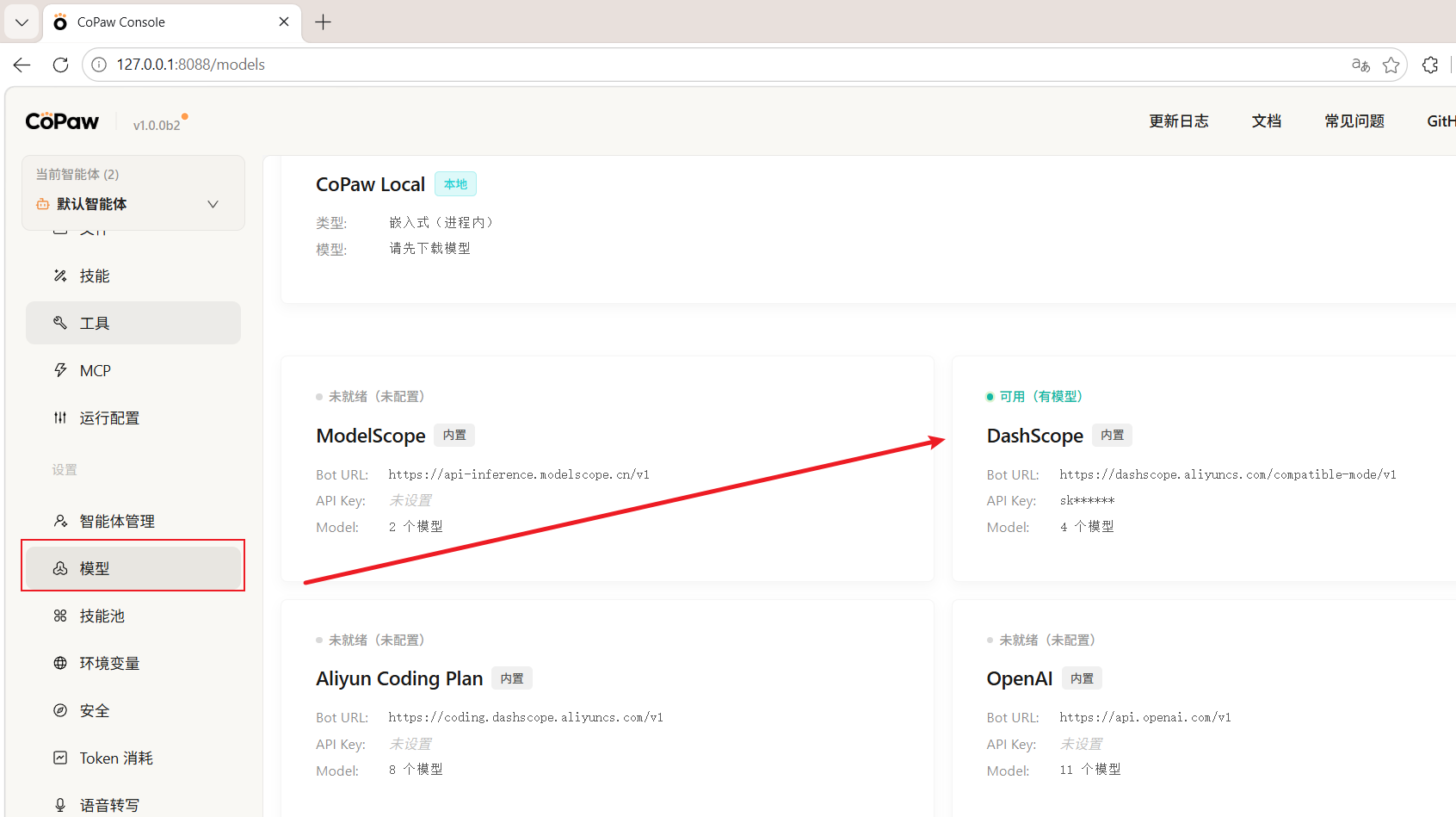The width and height of the screenshot is (1456, 817).
Task: Click the robot icon beside 默认智能体
Action: tap(42, 204)
